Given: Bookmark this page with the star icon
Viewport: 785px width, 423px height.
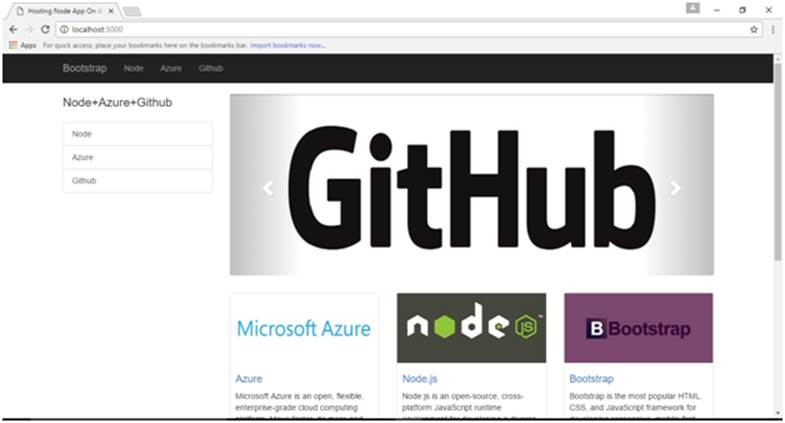Looking at the screenshot, I should [753, 30].
